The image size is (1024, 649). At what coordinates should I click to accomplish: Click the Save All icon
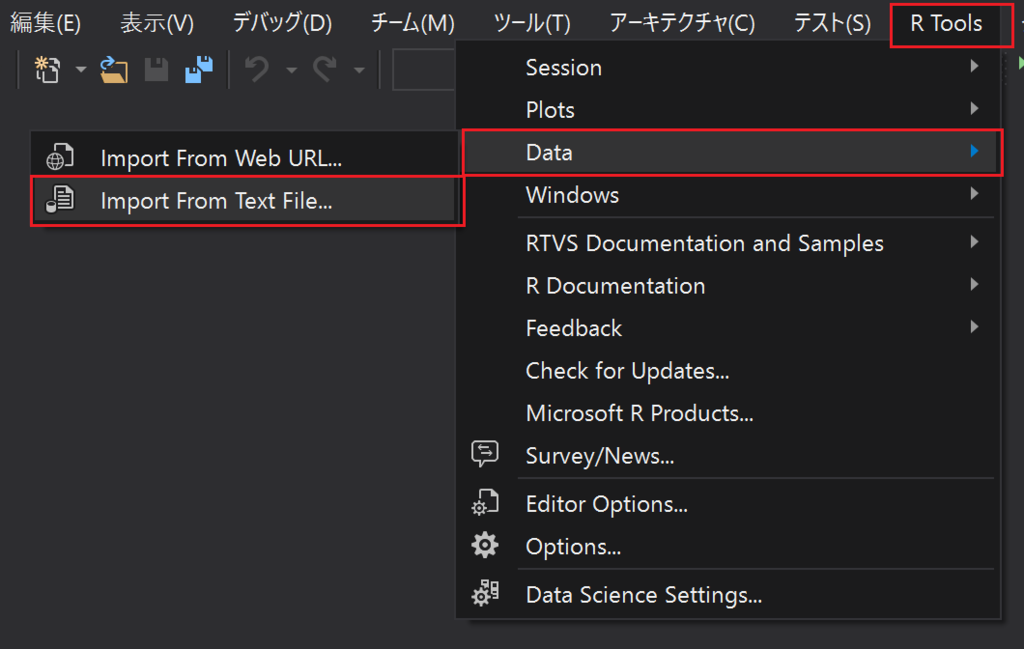pyautogui.click(x=199, y=70)
